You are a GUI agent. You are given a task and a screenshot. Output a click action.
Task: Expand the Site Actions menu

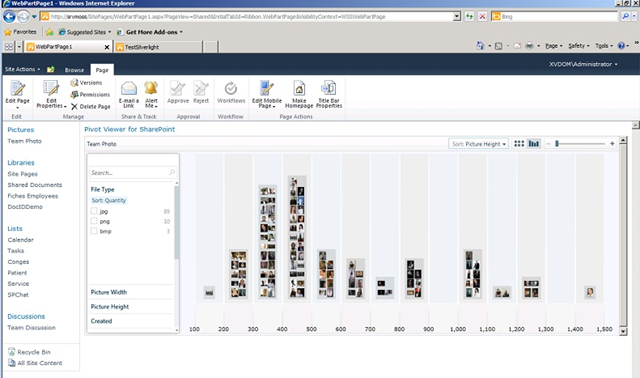[x=22, y=69]
